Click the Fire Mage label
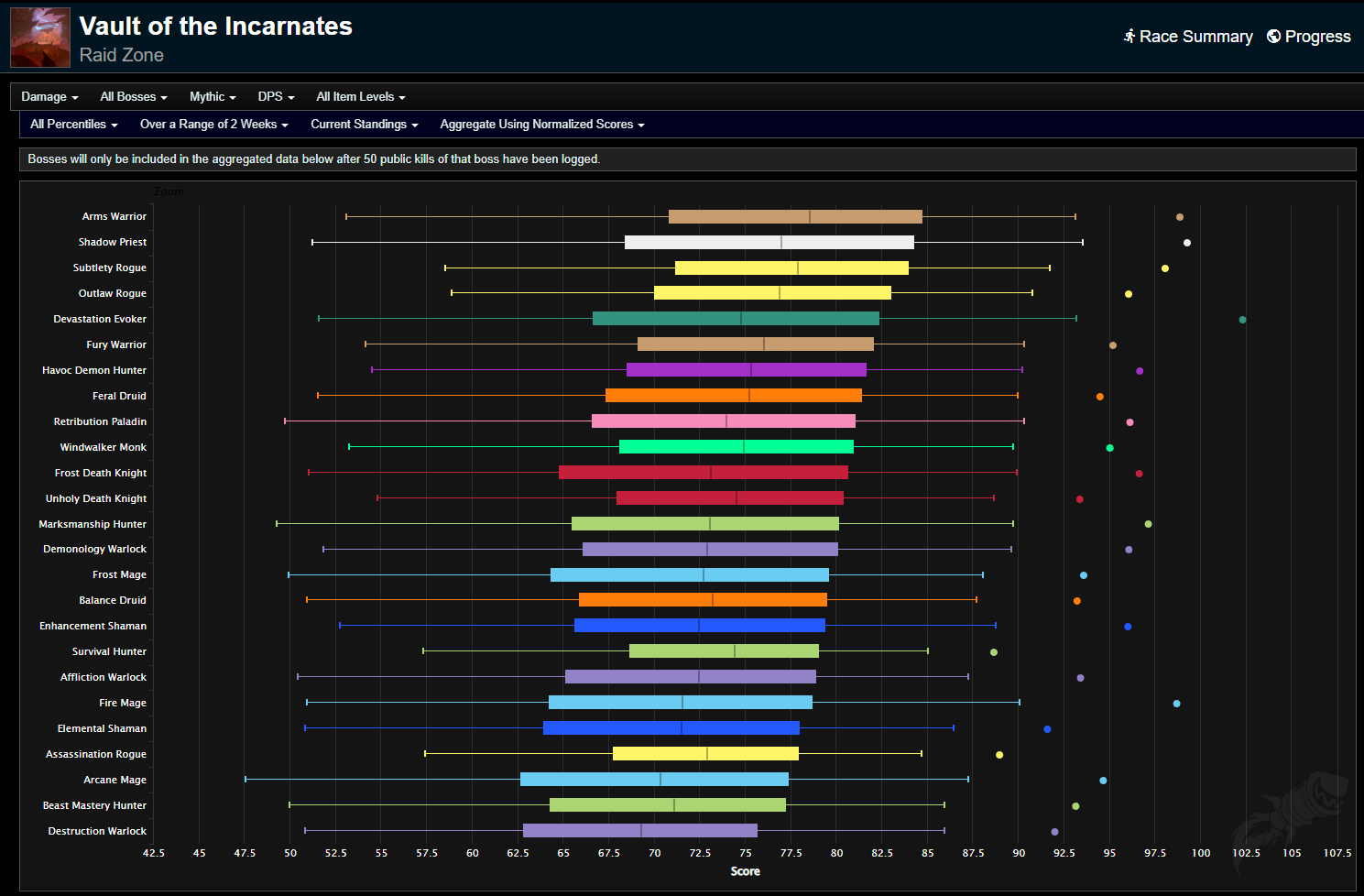This screenshot has width=1364, height=896. click(x=123, y=703)
